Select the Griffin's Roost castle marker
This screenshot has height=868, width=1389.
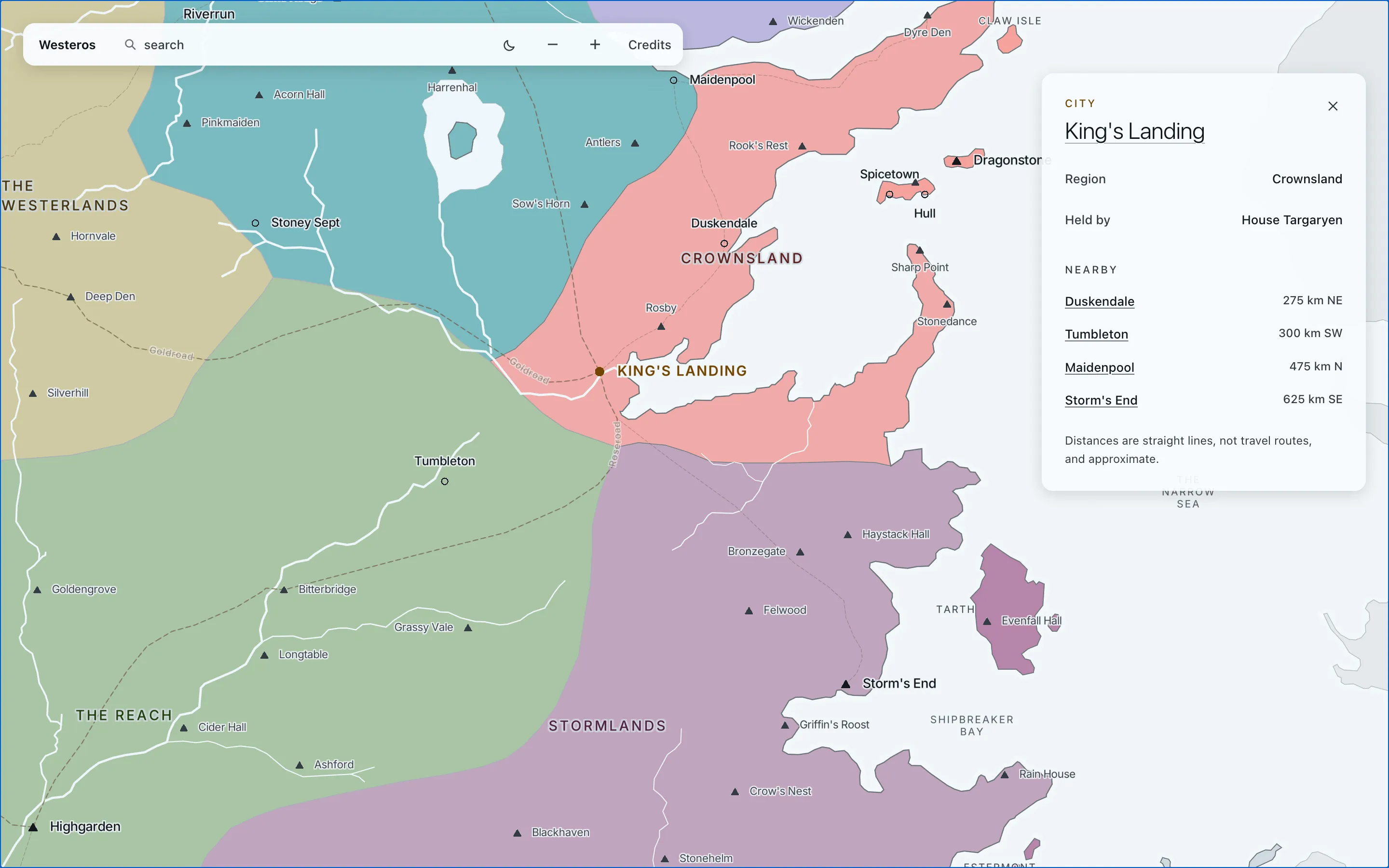785,725
